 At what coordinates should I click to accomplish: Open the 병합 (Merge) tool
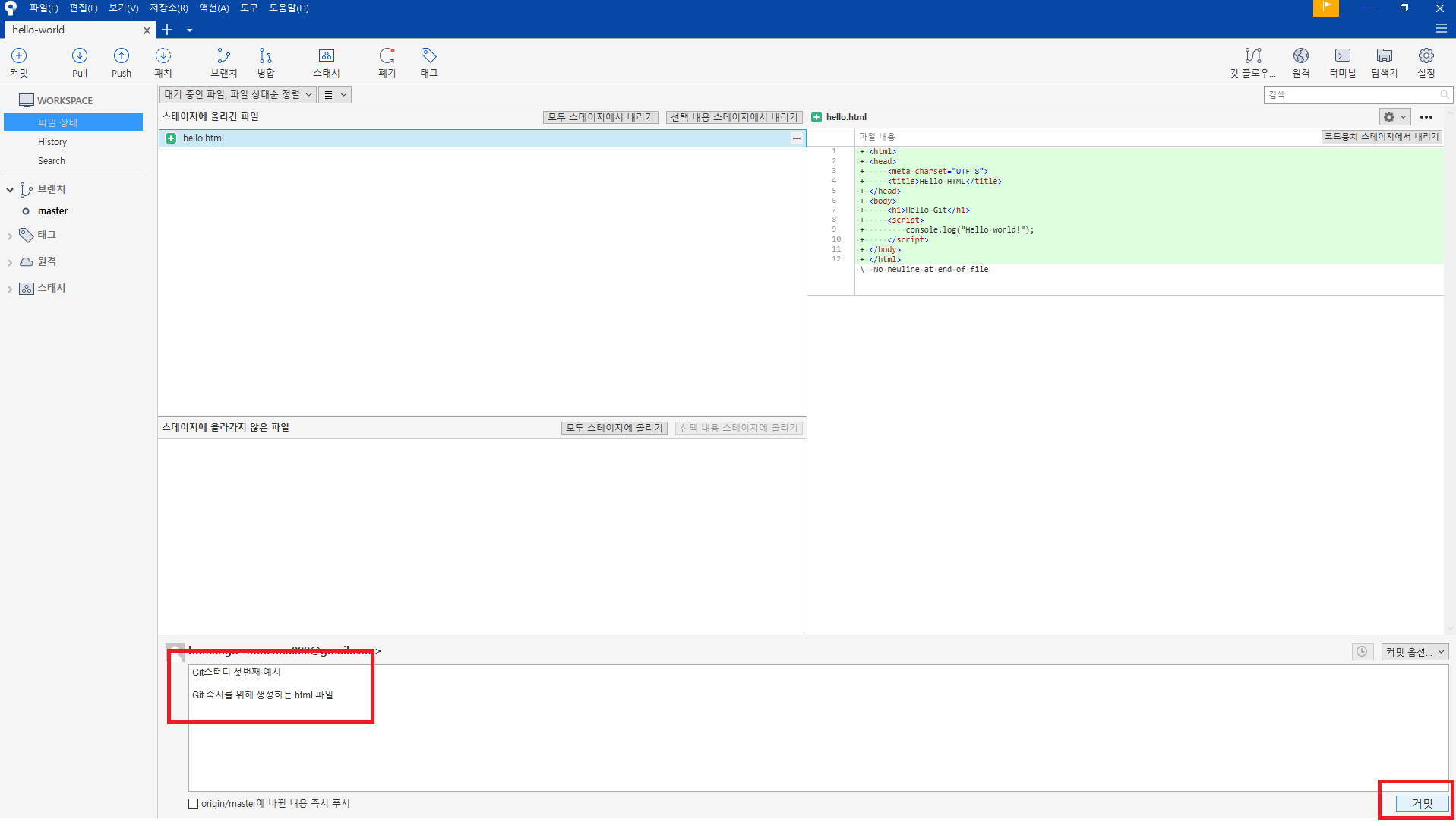point(266,62)
